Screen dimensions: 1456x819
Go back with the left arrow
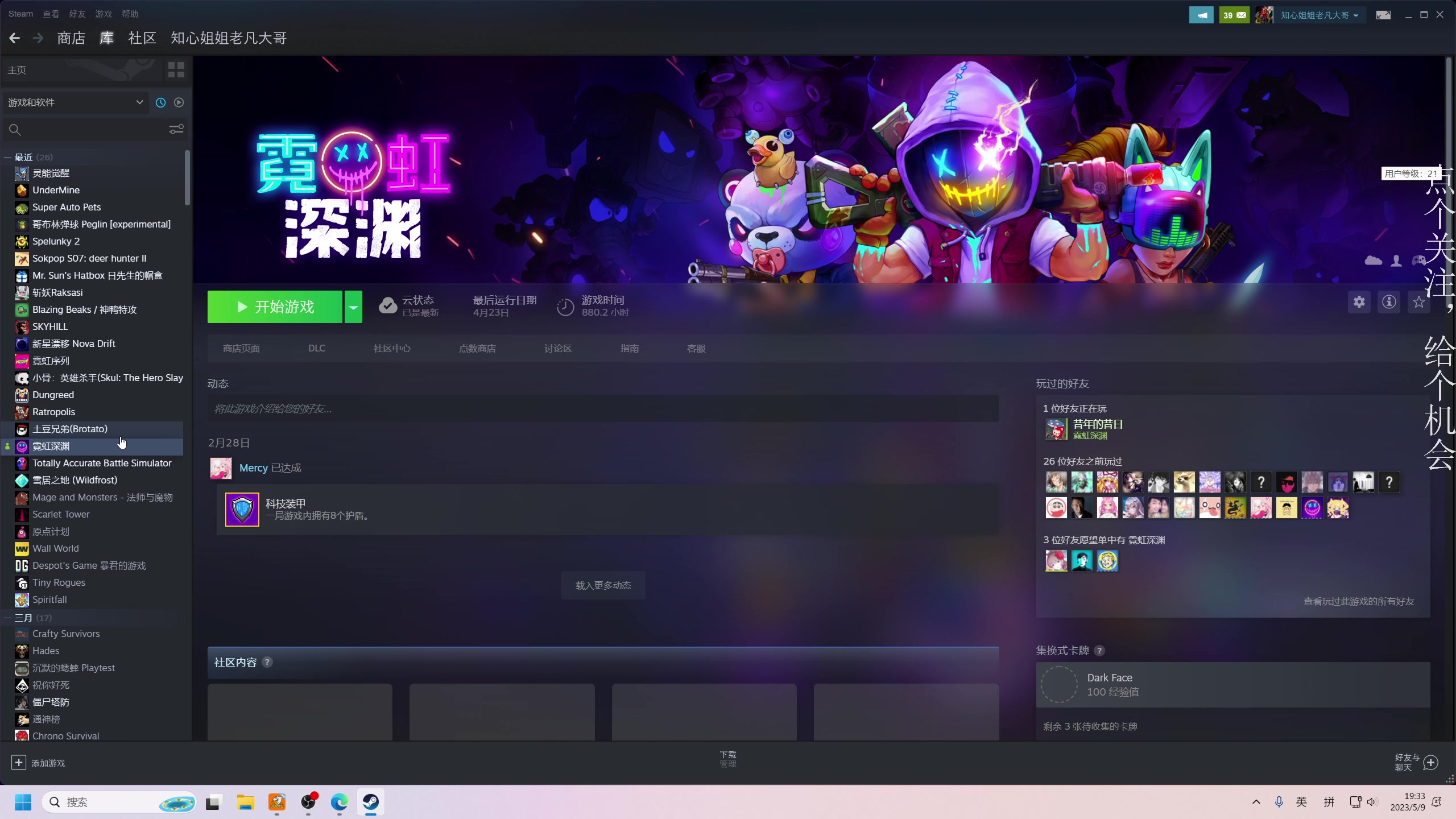[15, 38]
